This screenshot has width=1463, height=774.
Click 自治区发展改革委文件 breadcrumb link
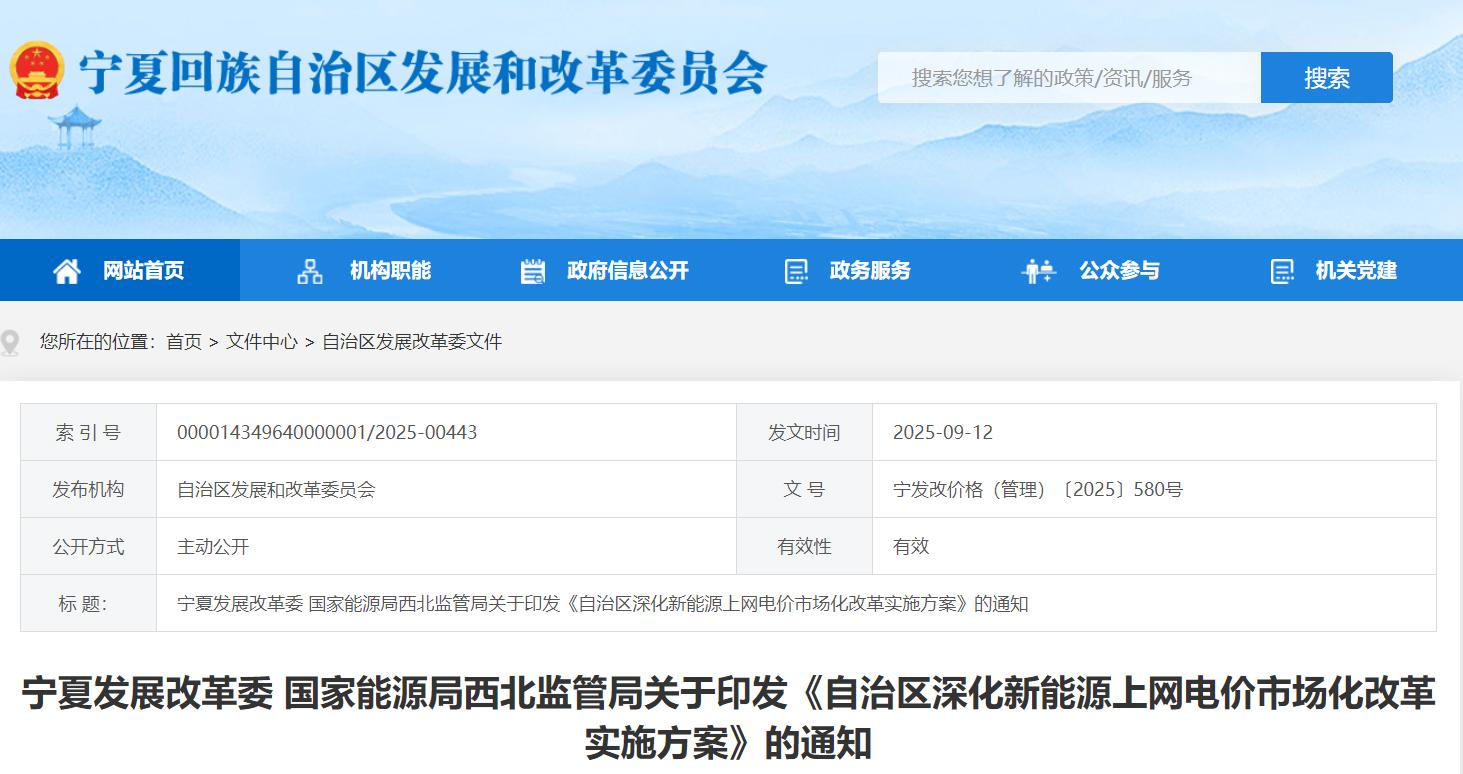(x=412, y=342)
